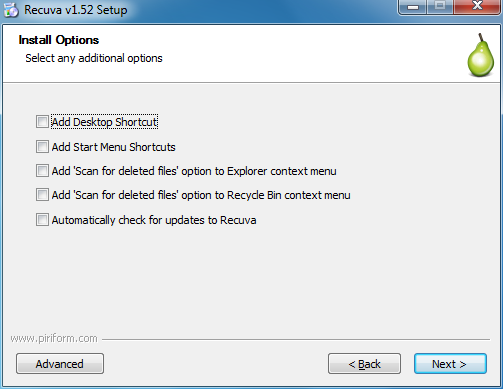Go back with the Back button
Image resolution: width=503 pixels, height=389 pixels.
point(364,364)
